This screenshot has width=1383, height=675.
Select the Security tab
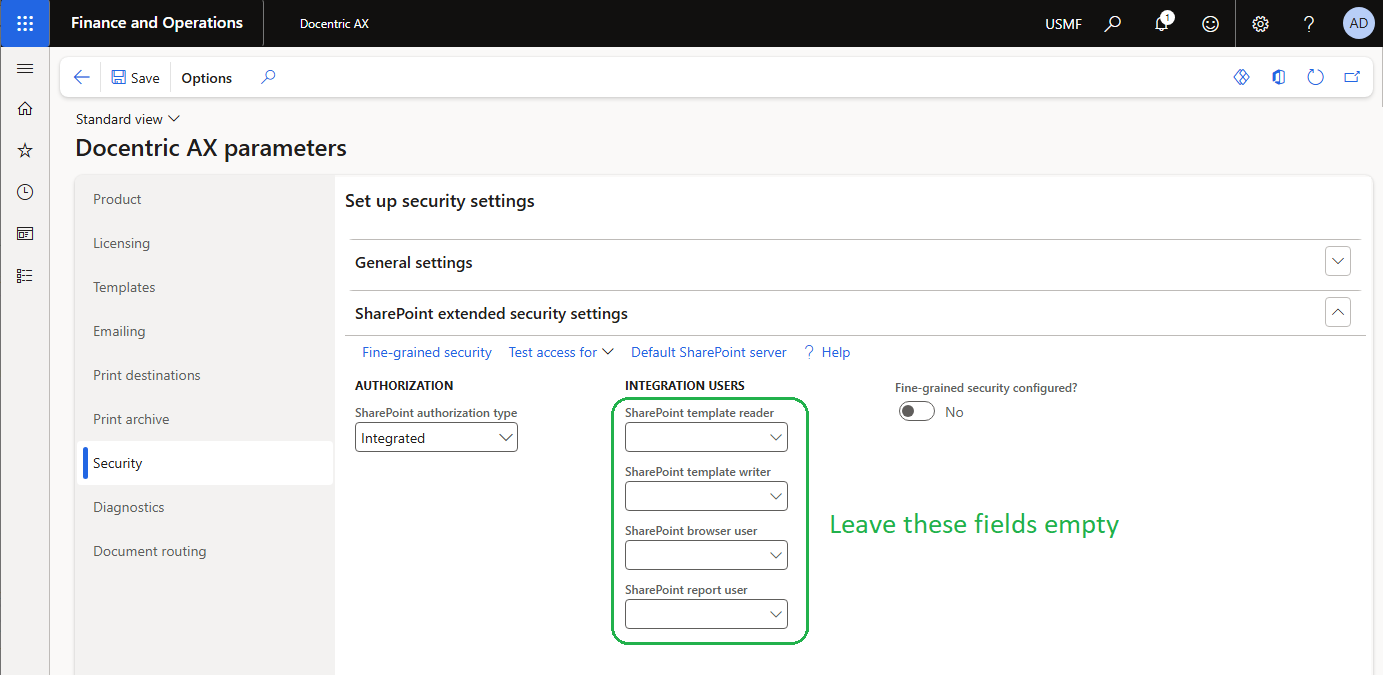[204, 463]
